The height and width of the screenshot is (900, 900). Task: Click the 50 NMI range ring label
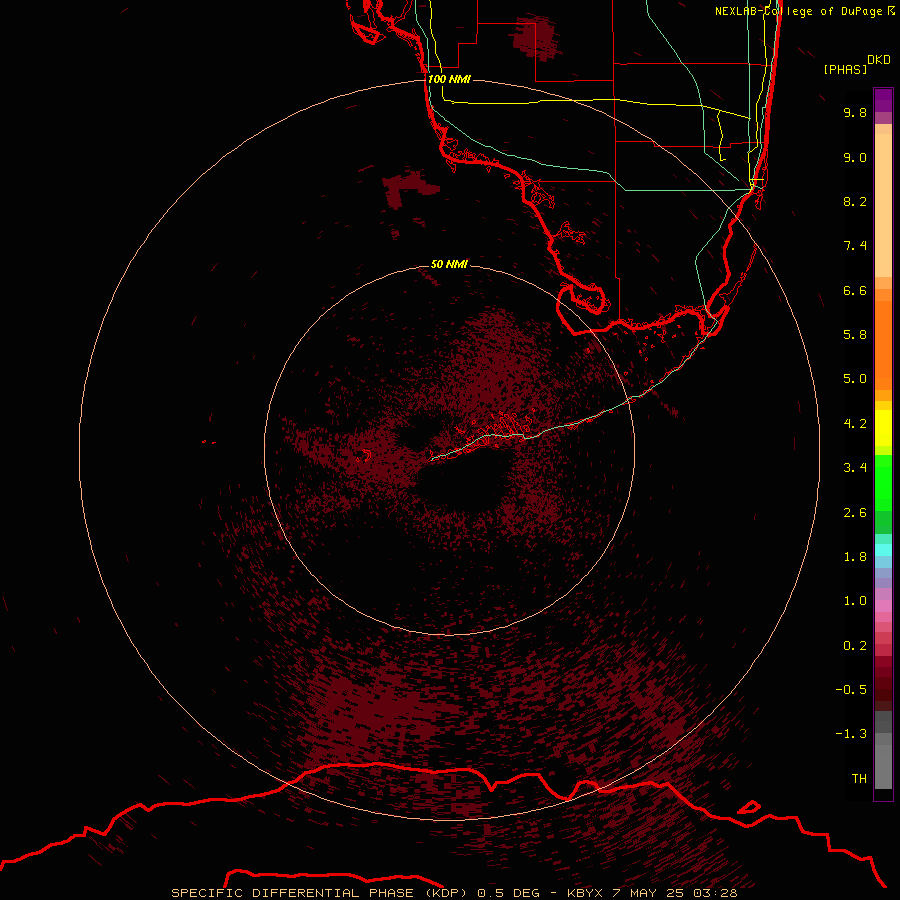pos(449,264)
